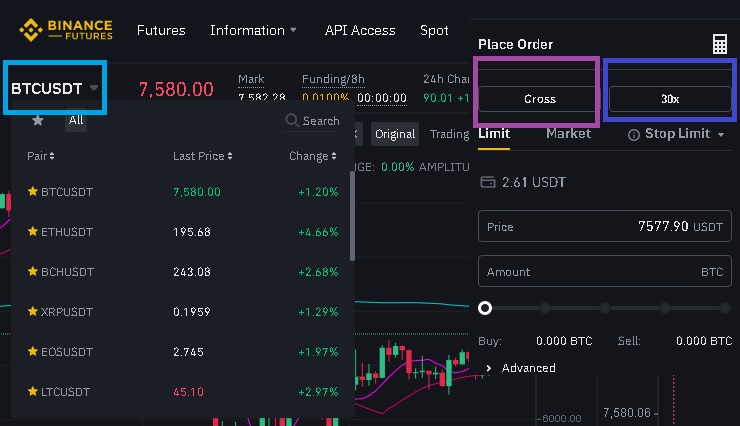Unfavorite the EOSUSDT star
740x426 pixels.
click(33, 351)
